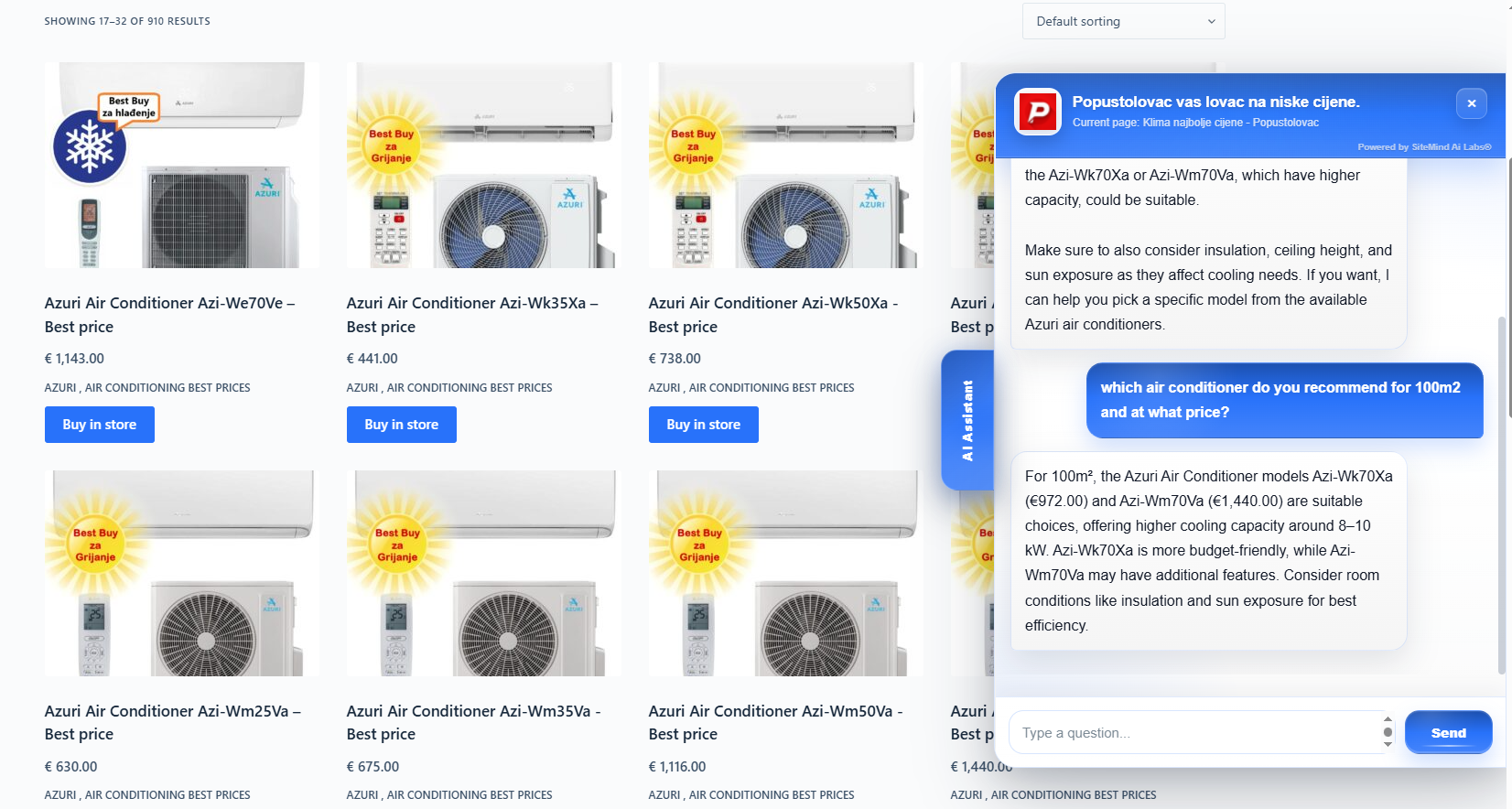Open Azi-Wm35Va air conditioner thumbnail
Viewport: 1512px width, 809px height.
click(x=484, y=573)
